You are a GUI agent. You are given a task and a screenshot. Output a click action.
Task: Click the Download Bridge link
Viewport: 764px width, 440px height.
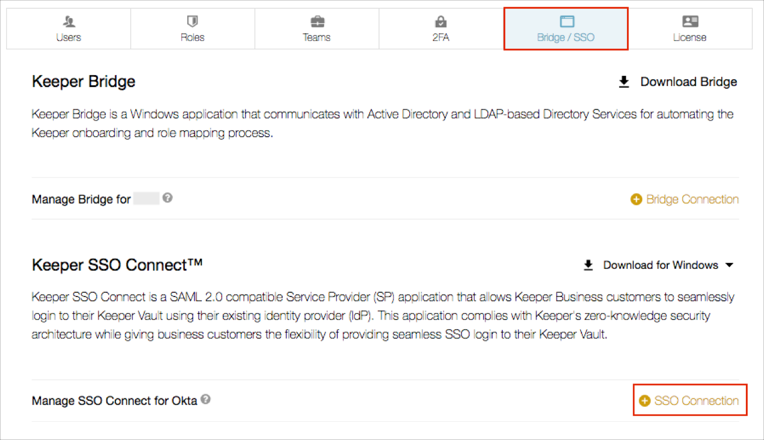688,82
